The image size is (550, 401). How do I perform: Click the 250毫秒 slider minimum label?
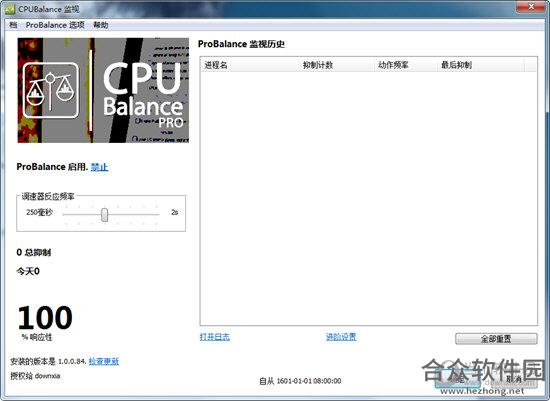pyautogui.click(x=39, y=212)
